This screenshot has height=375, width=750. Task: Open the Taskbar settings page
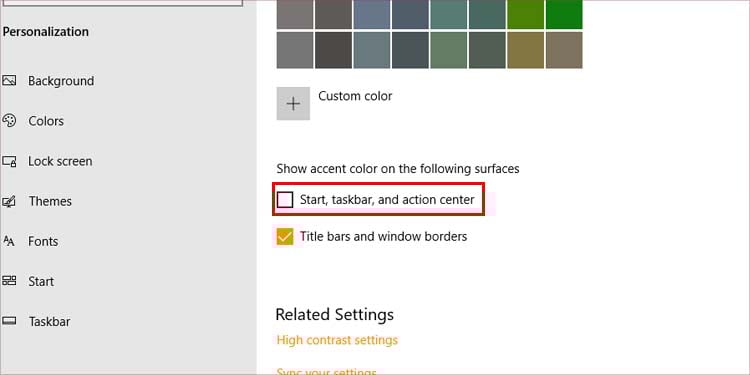coord(49,321)
